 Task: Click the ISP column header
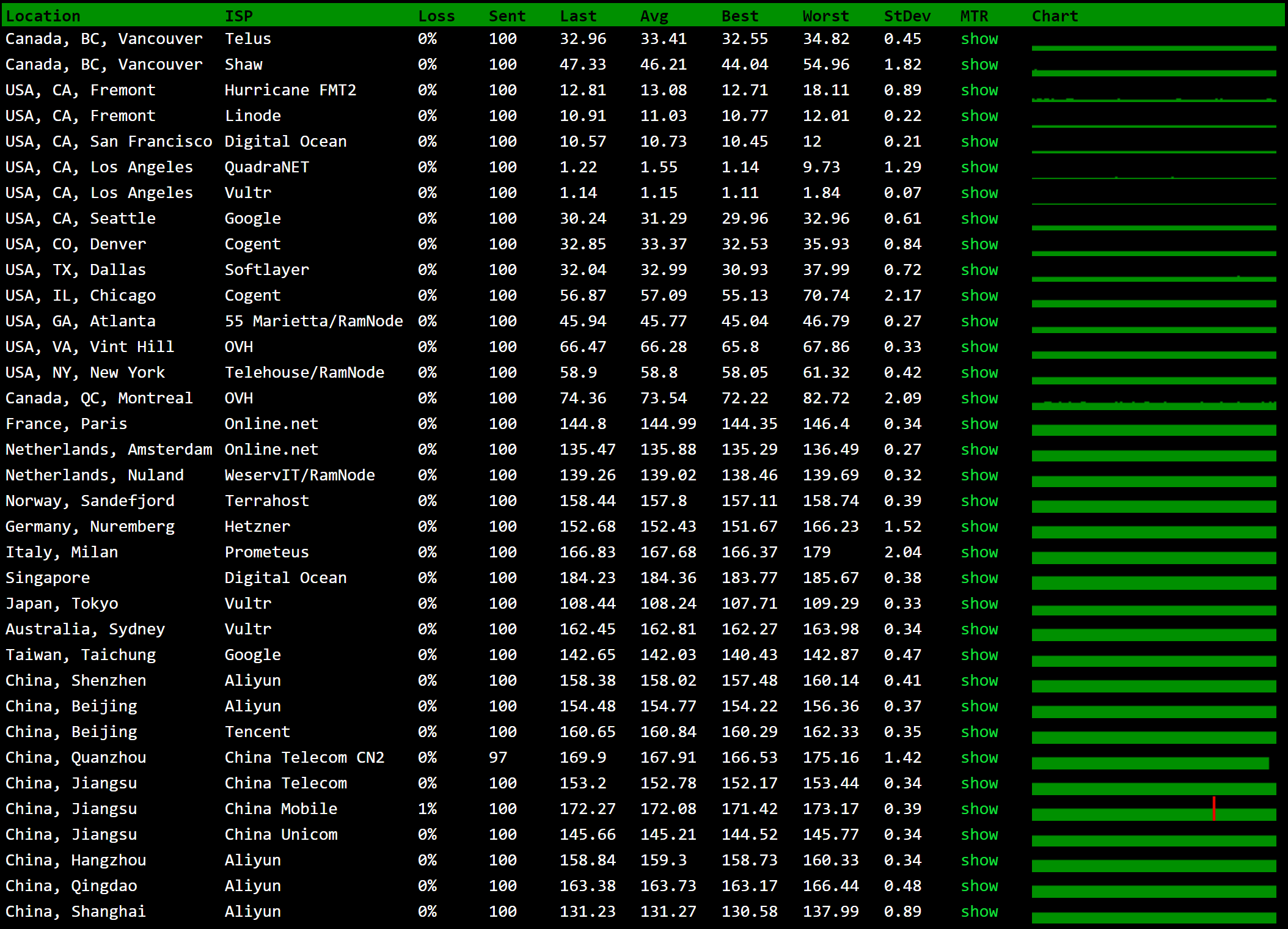(x=239, y=17)
